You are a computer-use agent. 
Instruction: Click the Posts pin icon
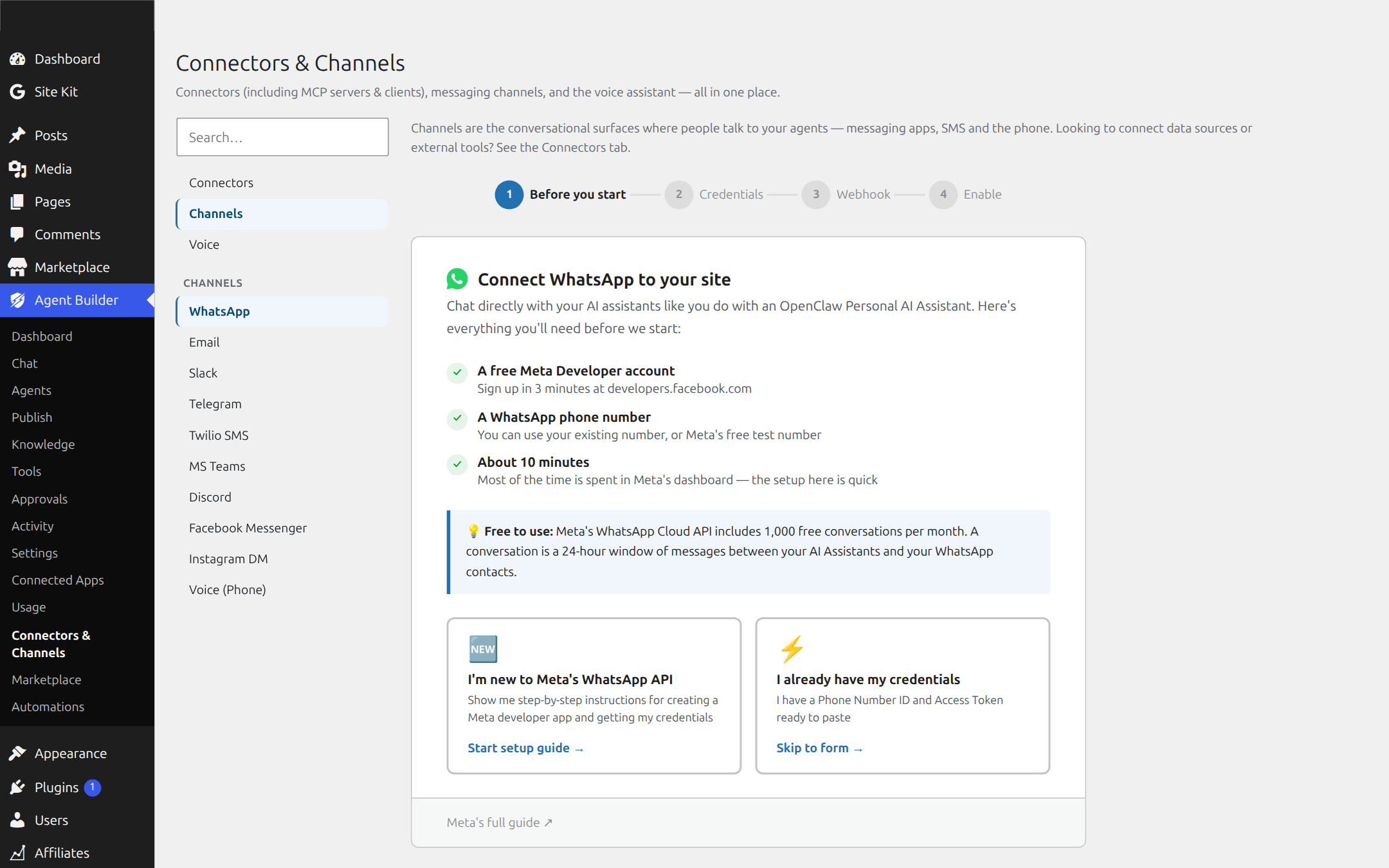pos(17,136)
